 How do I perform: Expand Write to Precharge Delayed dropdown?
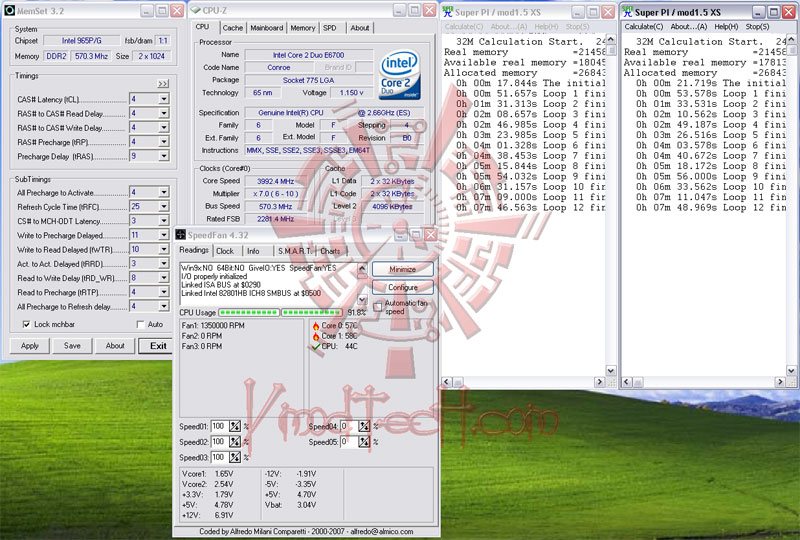coord(163,235)
